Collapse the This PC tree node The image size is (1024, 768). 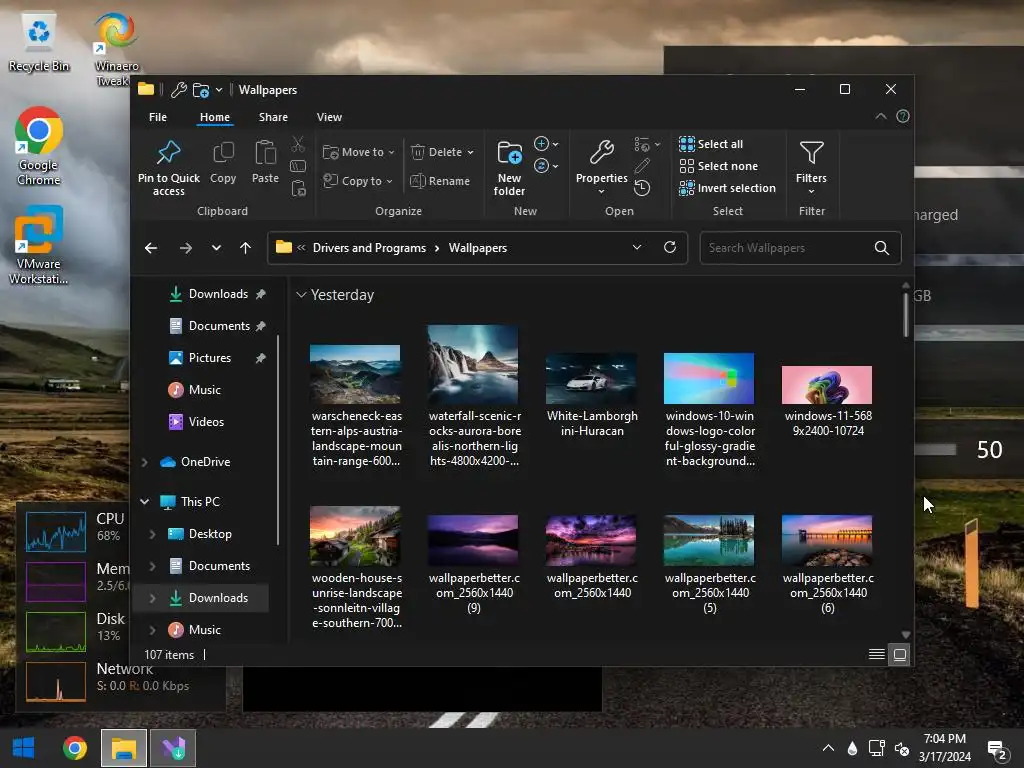(x=144, y=502)
